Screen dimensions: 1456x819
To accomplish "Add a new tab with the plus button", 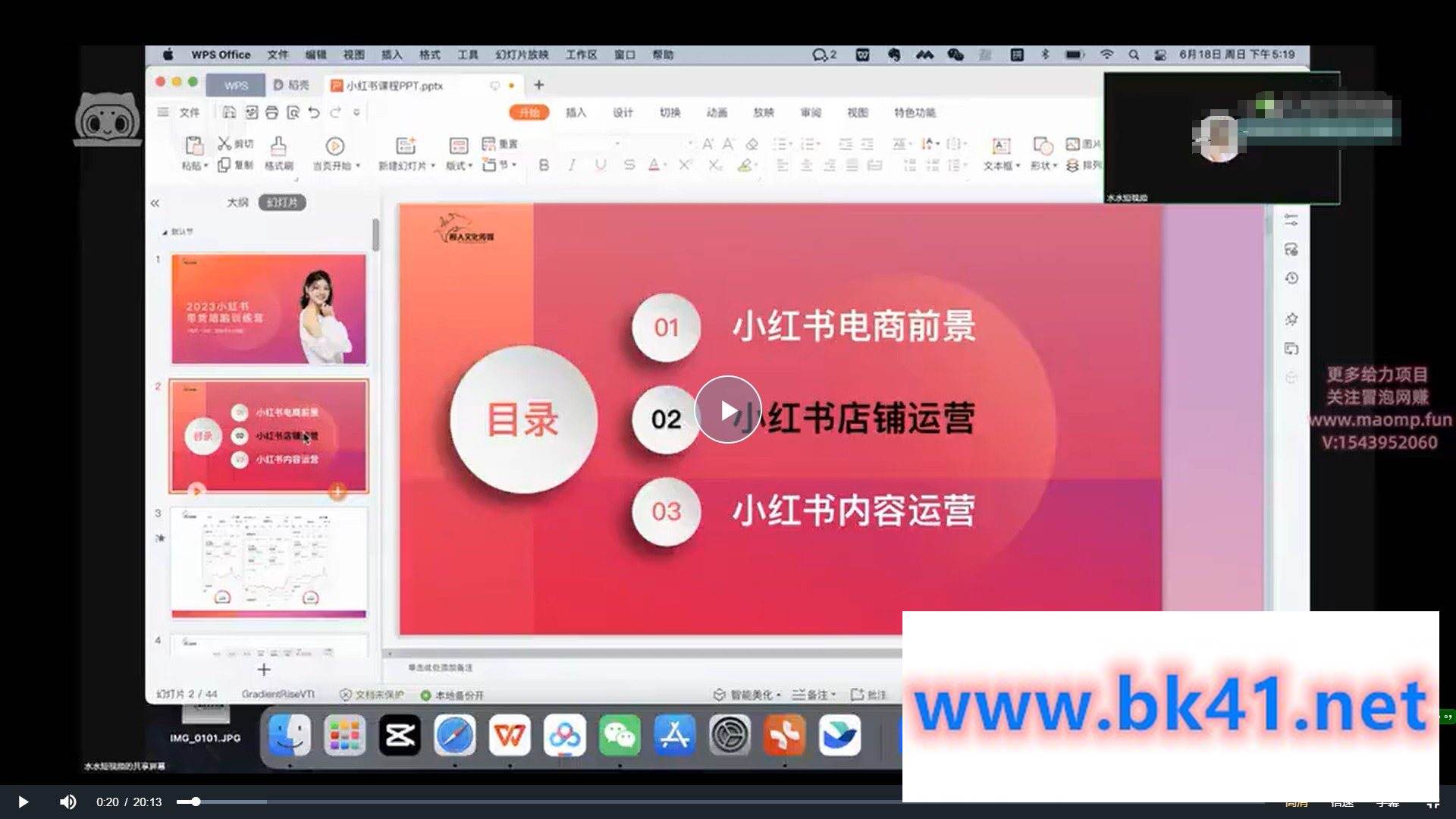I will tap(539, 85).
